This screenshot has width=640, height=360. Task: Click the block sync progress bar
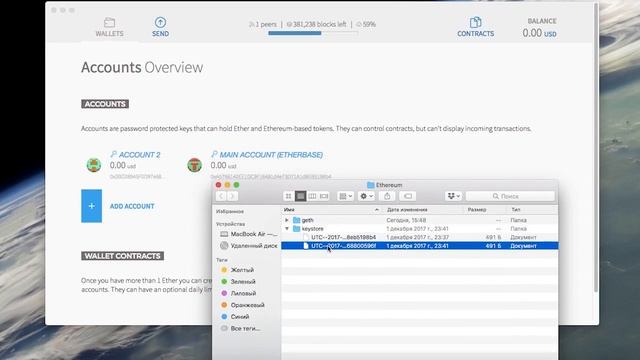coord(313,33)
